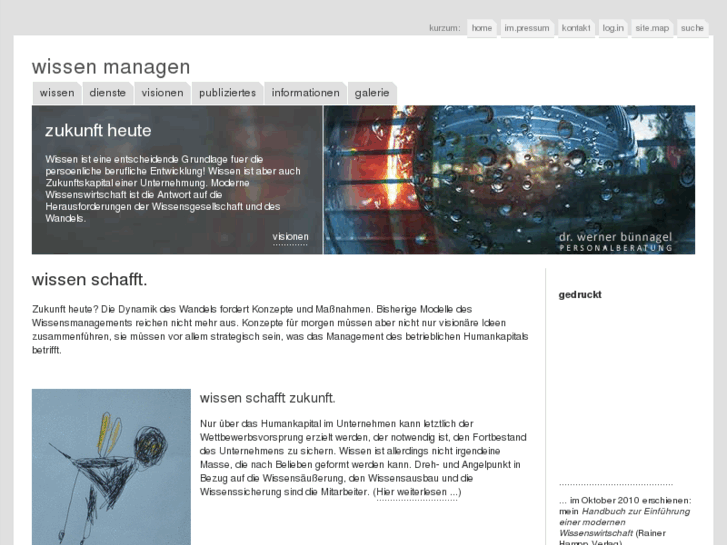Image resolution: width=727 pixels, height=545 pixels.
Task: Go to the kontakt page
Action: [576, 28]
